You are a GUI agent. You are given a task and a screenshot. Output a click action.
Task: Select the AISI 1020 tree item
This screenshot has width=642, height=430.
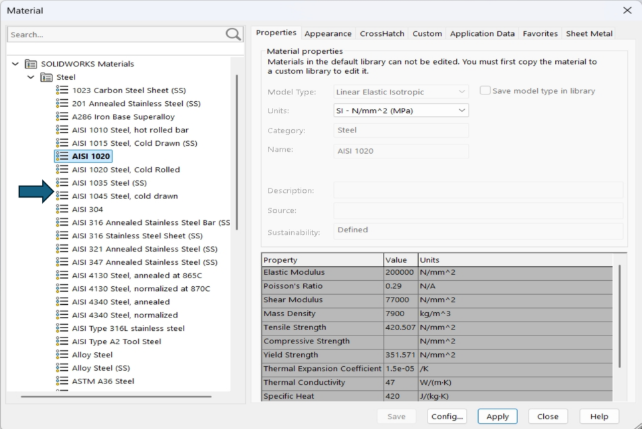(x=84, y=156)
